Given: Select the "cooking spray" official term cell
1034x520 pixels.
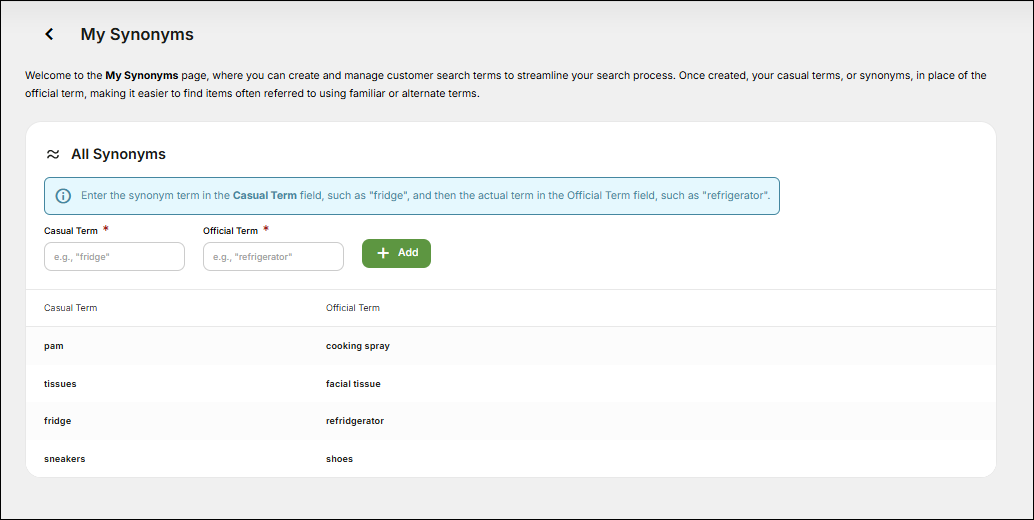Looking at the screenshot, I should 358,346.
